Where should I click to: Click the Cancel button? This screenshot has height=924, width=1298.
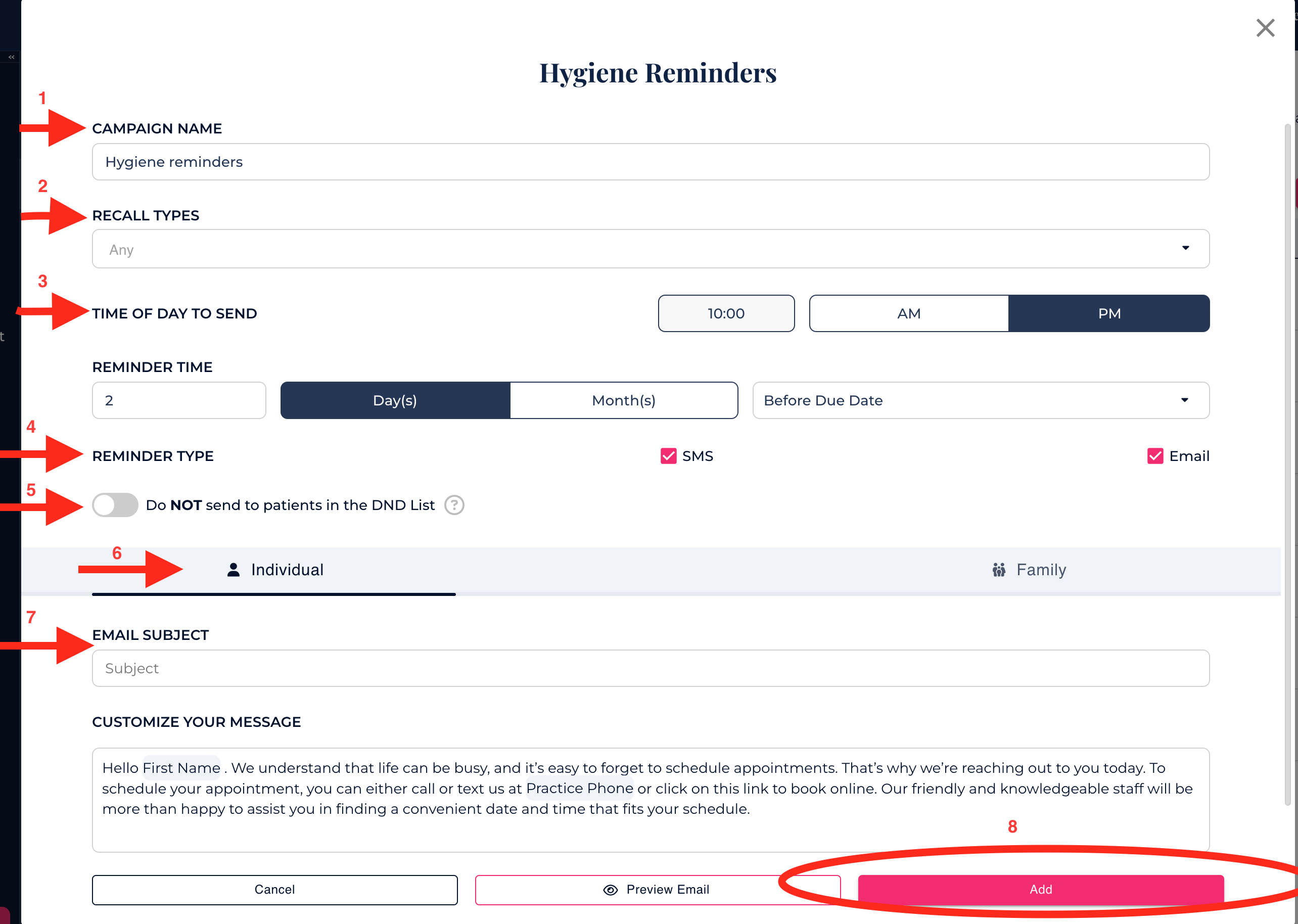coord(274,890)
